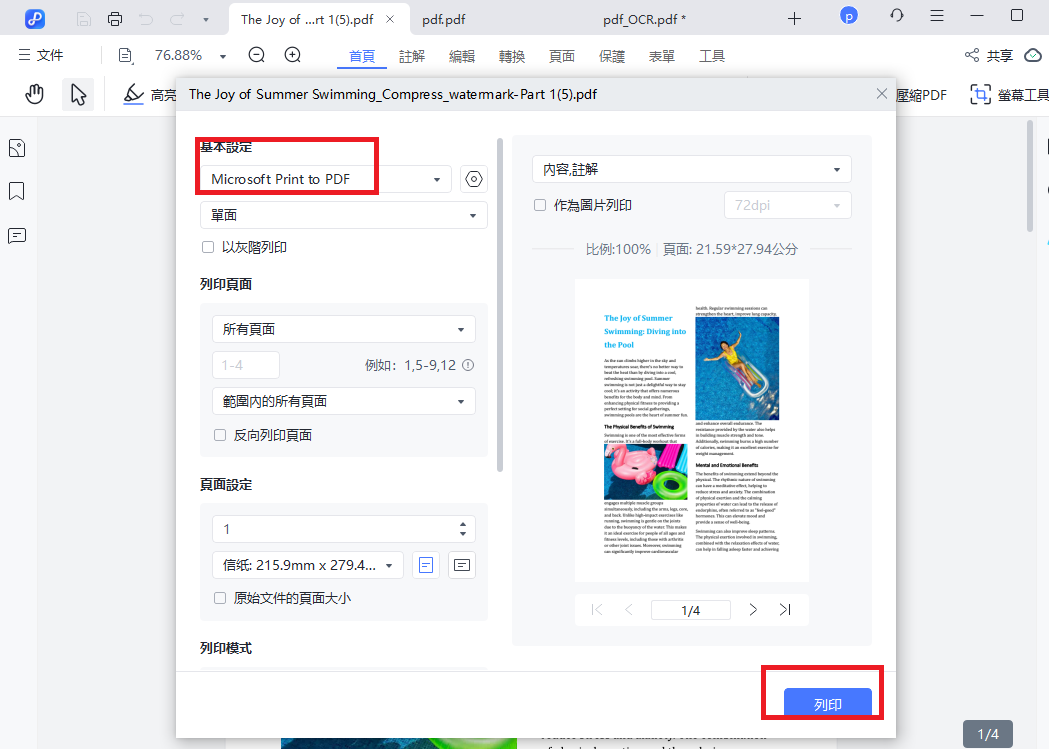The height and width of the screenshot is (749, 1049).
Task: Open the Highlight tool
Action: tap(133, 93)
